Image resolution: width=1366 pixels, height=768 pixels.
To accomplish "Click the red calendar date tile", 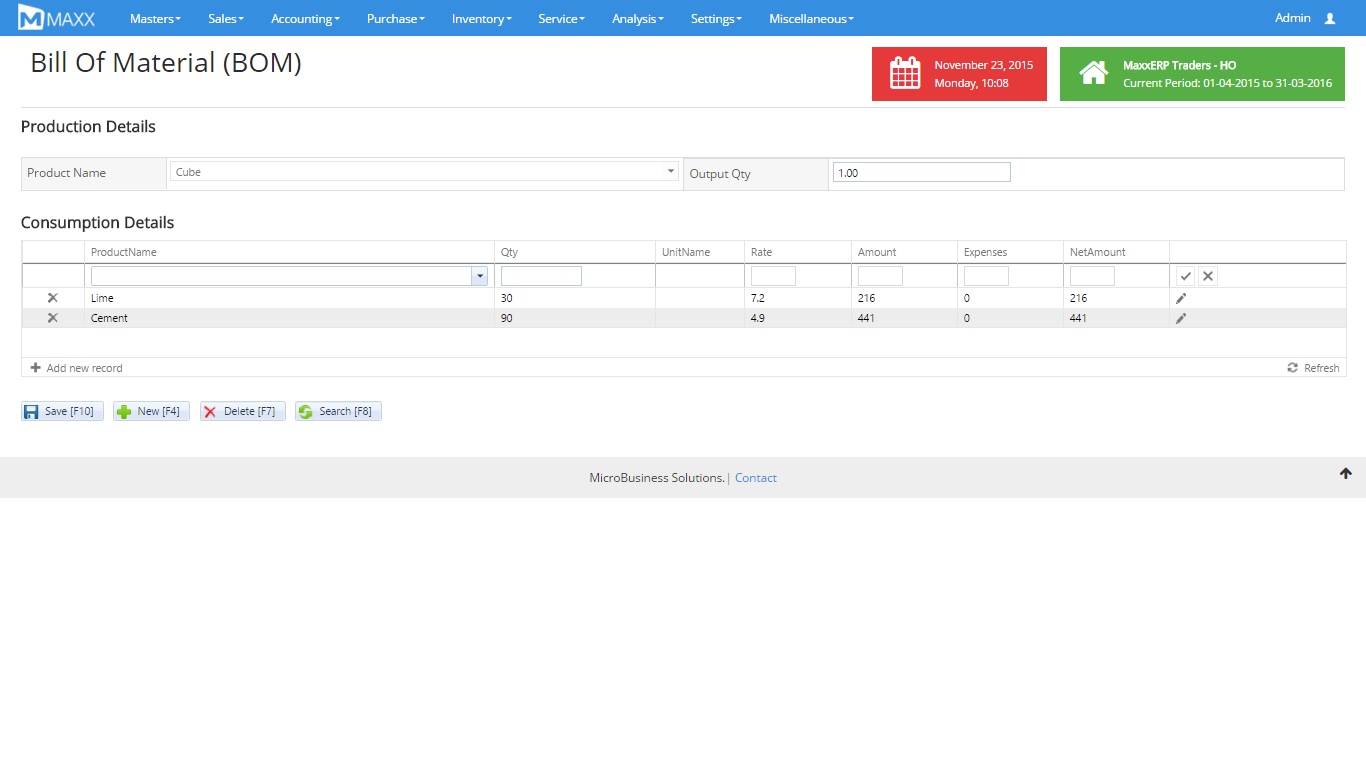I will (x=959, y=74).
